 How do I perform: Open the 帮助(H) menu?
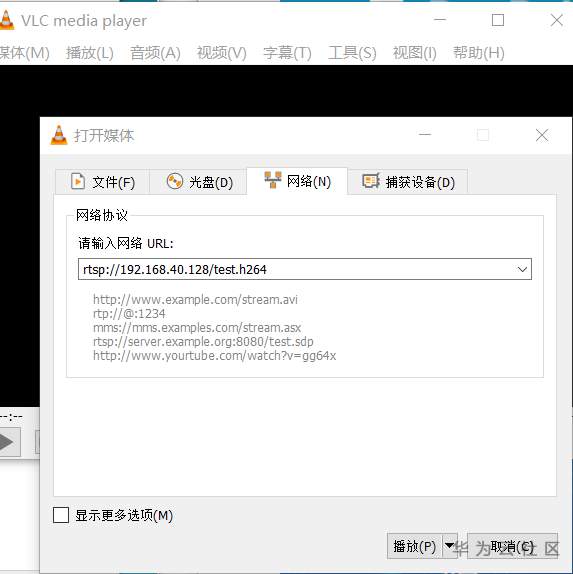[x=479, y=53]
